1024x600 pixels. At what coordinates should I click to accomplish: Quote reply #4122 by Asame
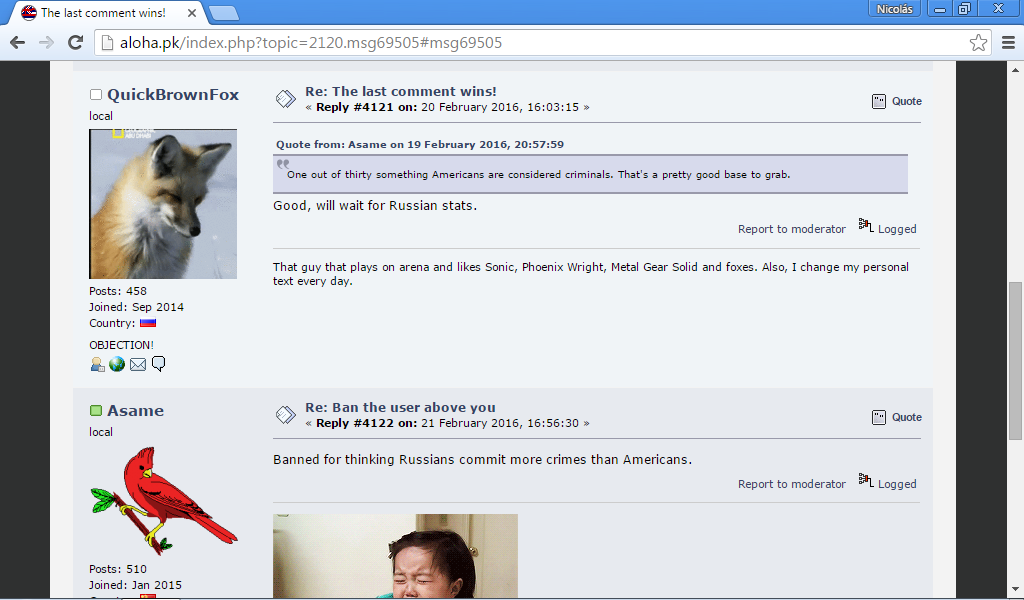click(897, 417)
